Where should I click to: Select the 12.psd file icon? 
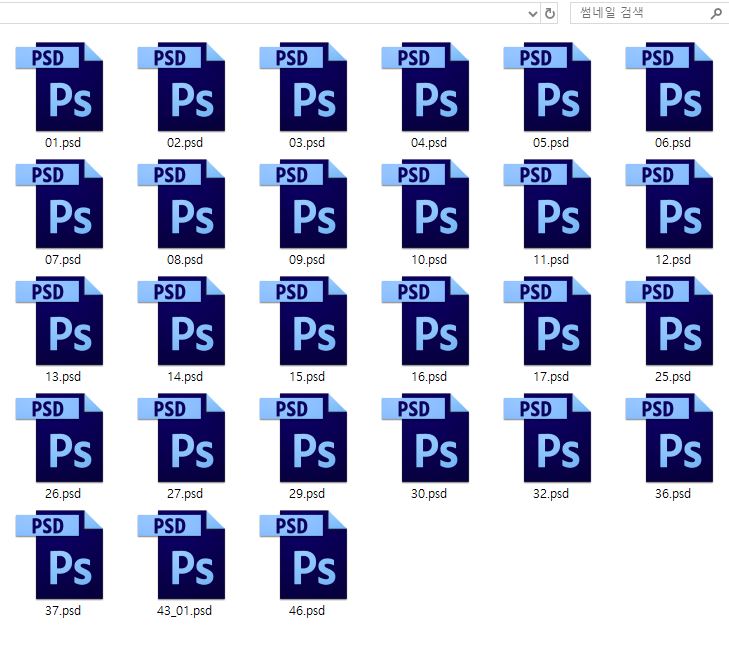tap(669, 204)
